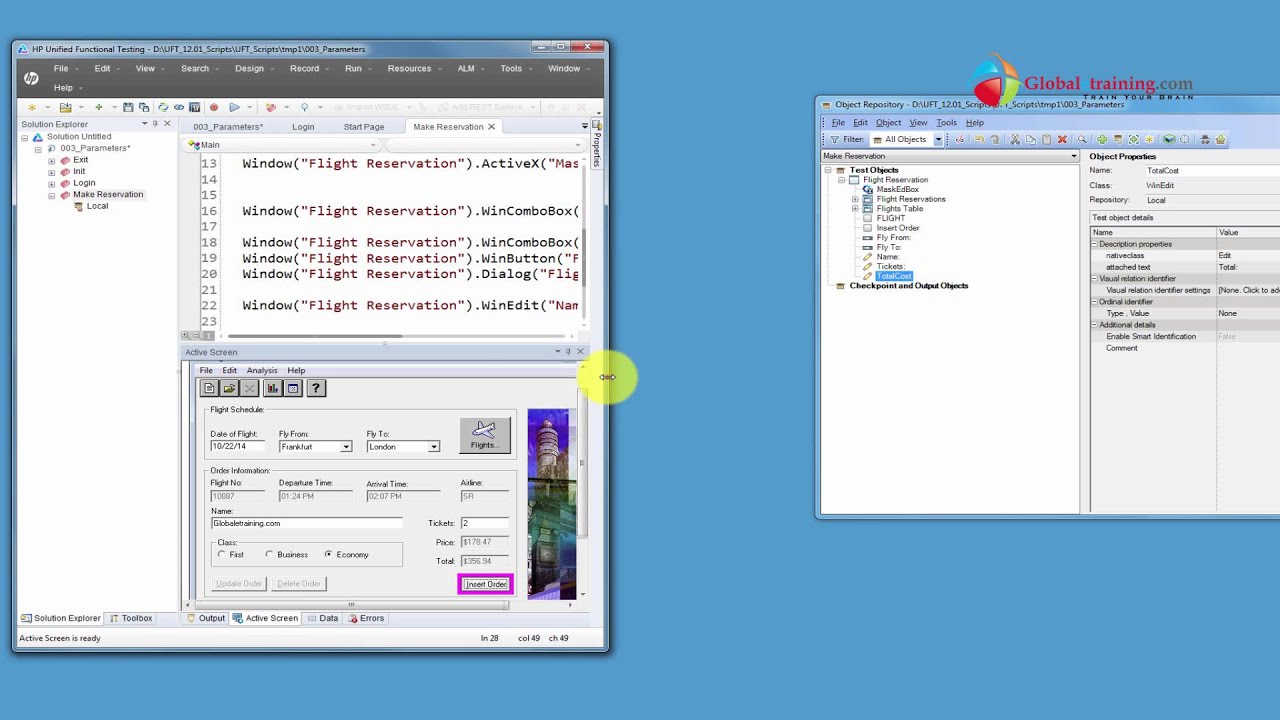Click the Properties side tab in UFT
The height and width of the screenshot is (720, 1280).
coord(597,143)
